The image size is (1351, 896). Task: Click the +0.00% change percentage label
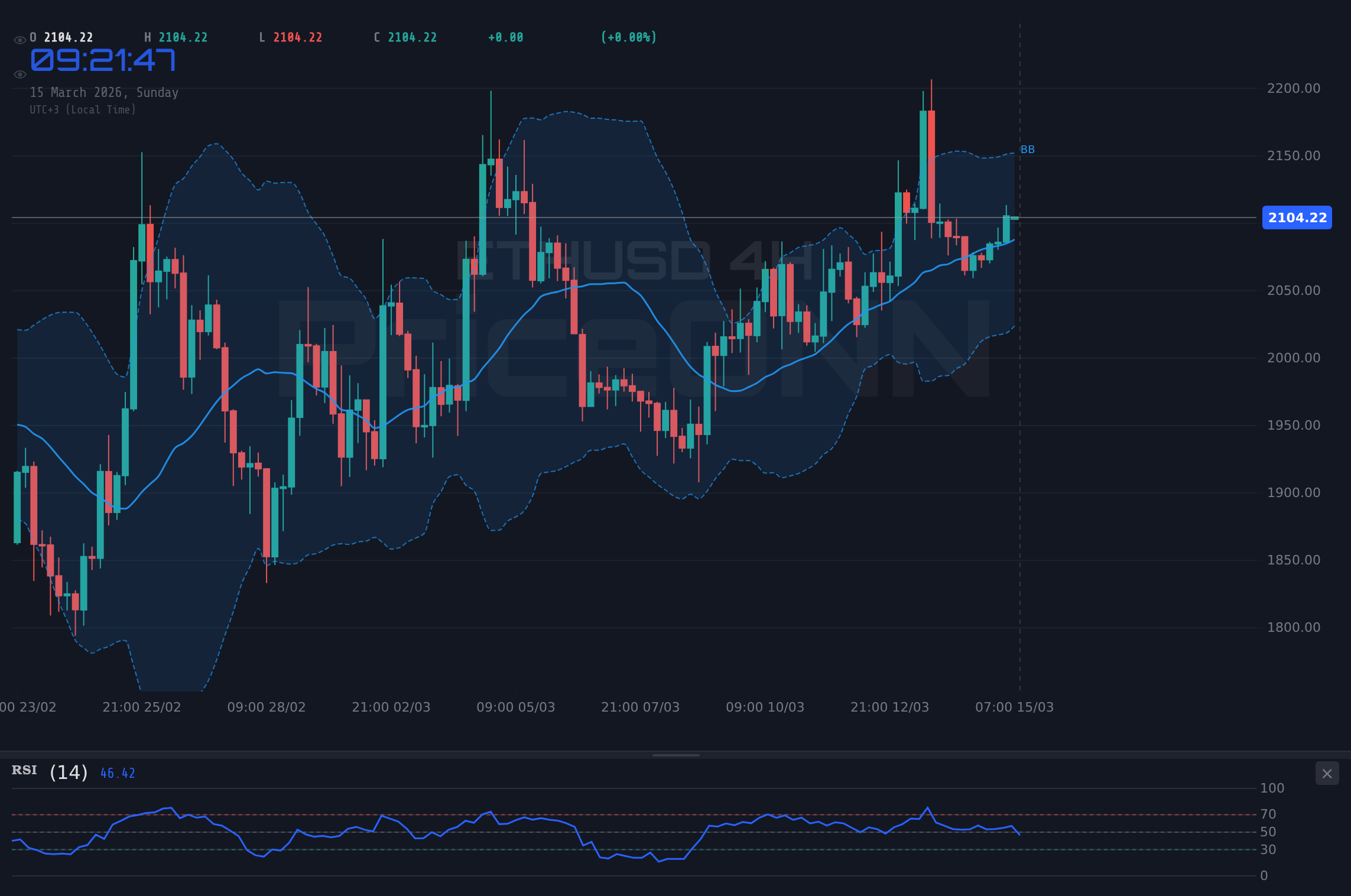coord(628,37)
